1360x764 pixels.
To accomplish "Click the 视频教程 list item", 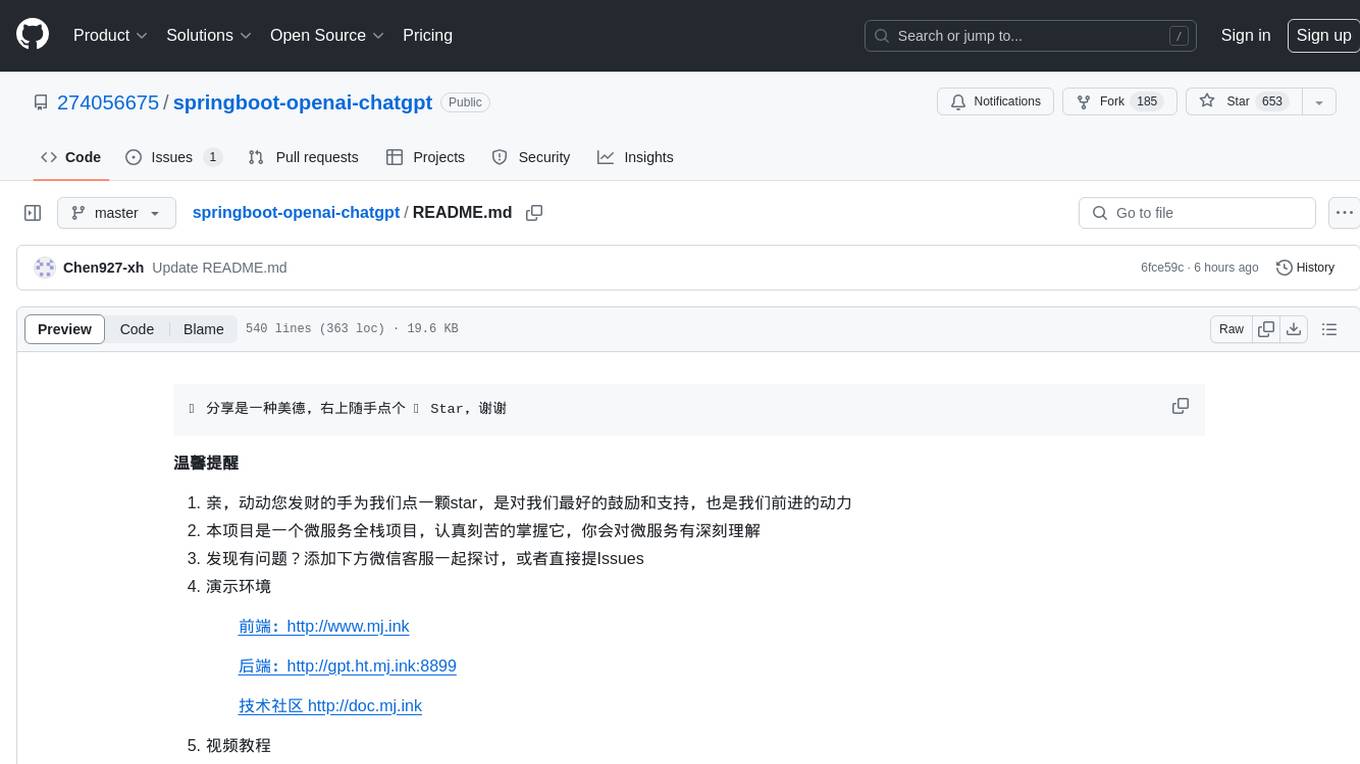I will [238, 746].
